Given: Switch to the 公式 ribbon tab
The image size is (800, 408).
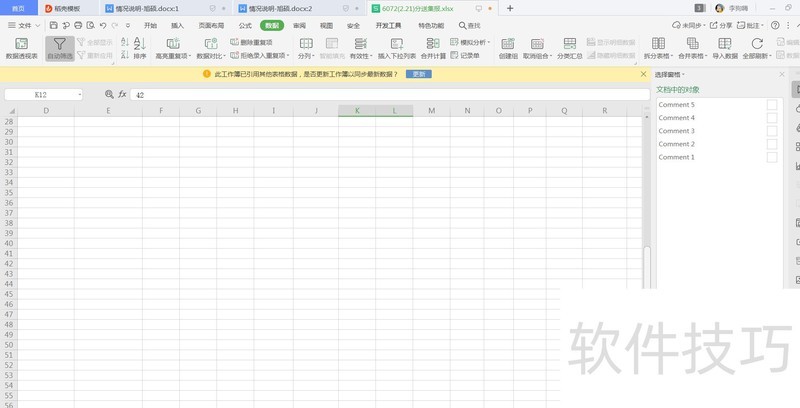Looking at the screenshot, I should tap(245, 25).
